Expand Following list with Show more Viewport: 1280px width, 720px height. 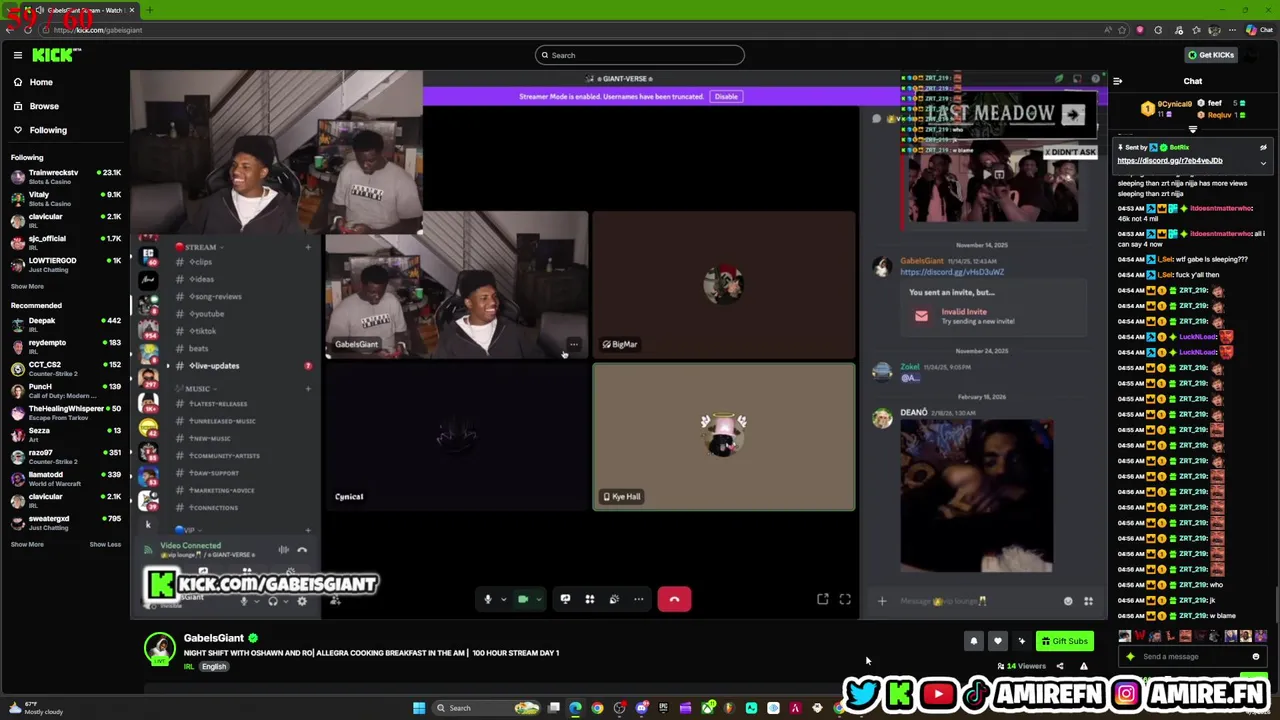(27, 286)
